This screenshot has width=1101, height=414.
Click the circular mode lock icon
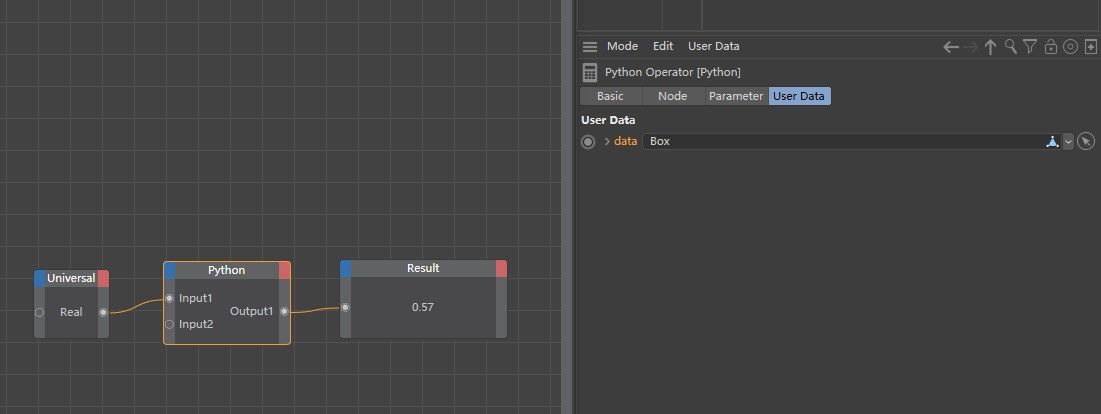tap(1070, 47)
